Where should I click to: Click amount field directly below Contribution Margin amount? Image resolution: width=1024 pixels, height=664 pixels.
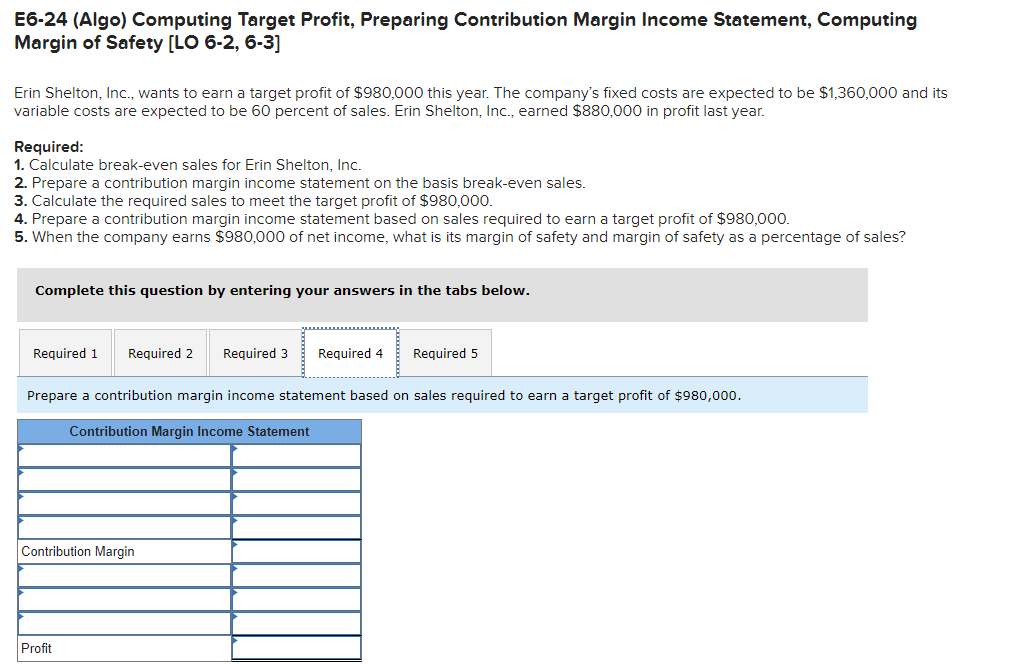click(x=296, y=576)
